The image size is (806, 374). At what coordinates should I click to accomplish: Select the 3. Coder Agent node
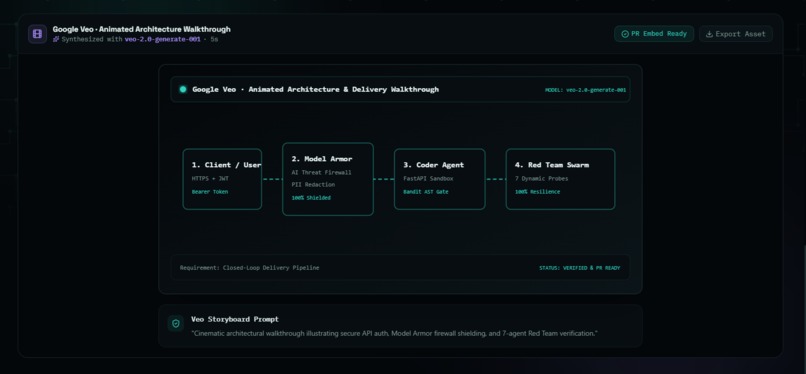pyautogui.click(x=439, y=179)
